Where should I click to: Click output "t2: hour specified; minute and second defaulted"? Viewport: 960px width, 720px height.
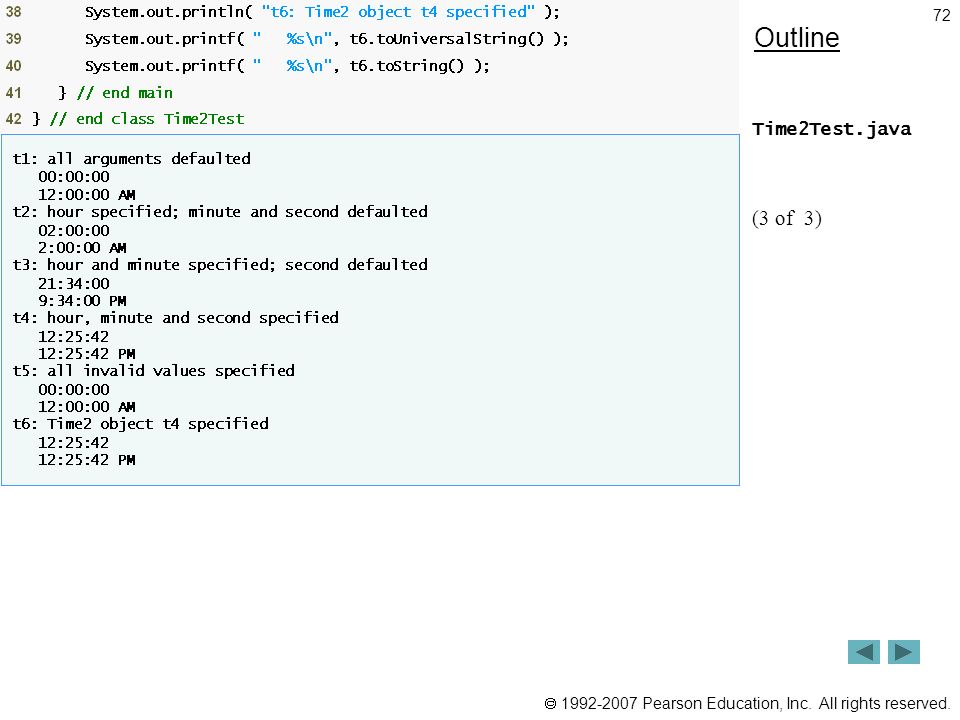[x=220, y=212]
